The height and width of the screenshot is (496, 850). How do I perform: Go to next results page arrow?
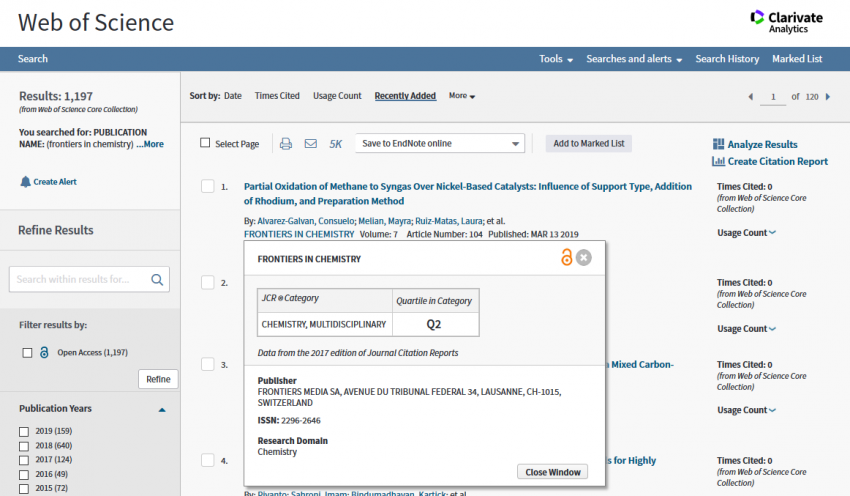pyautogui.click(x=828, y=97)
